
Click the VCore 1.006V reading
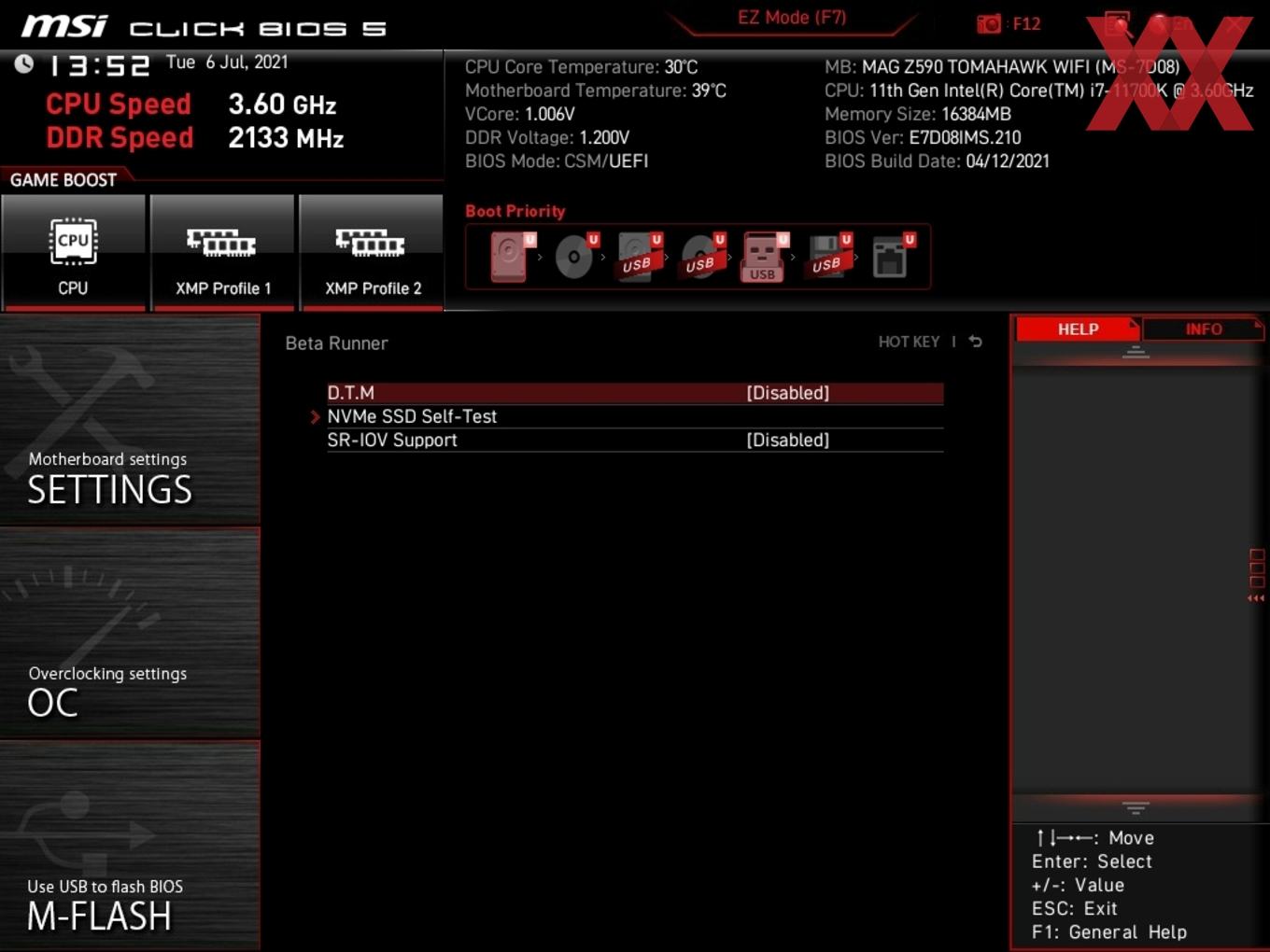[520, 114]
